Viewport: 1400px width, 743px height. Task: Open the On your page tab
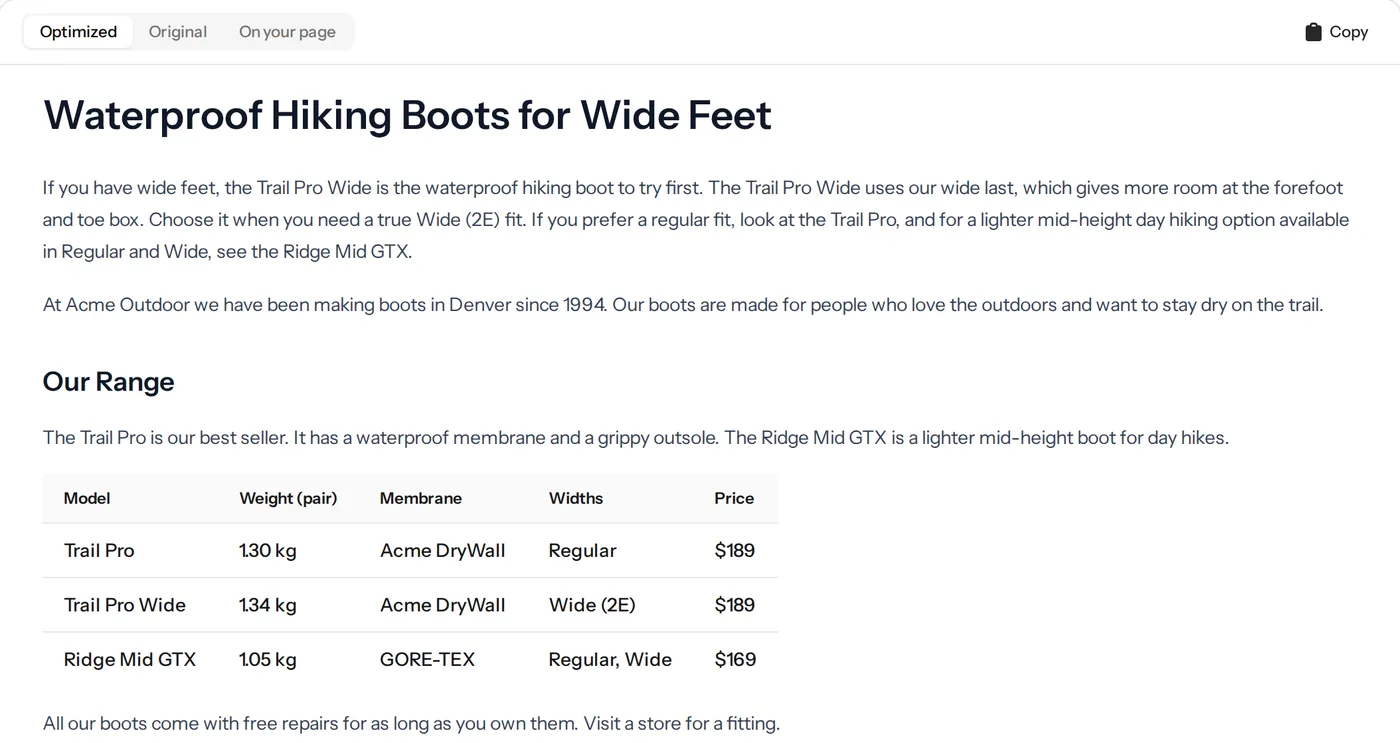pos(287,32)
